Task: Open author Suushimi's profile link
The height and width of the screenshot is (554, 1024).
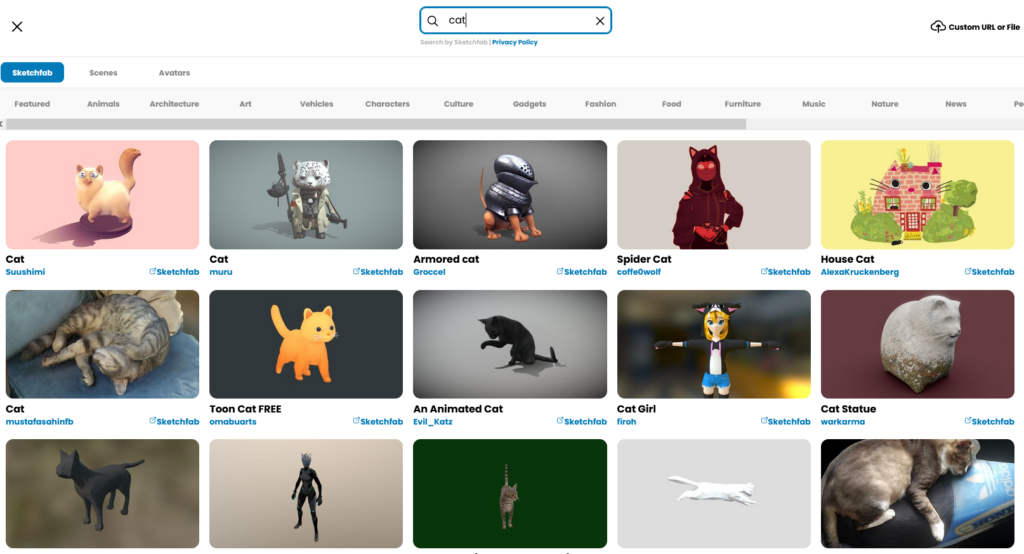Action: point(25,272)
